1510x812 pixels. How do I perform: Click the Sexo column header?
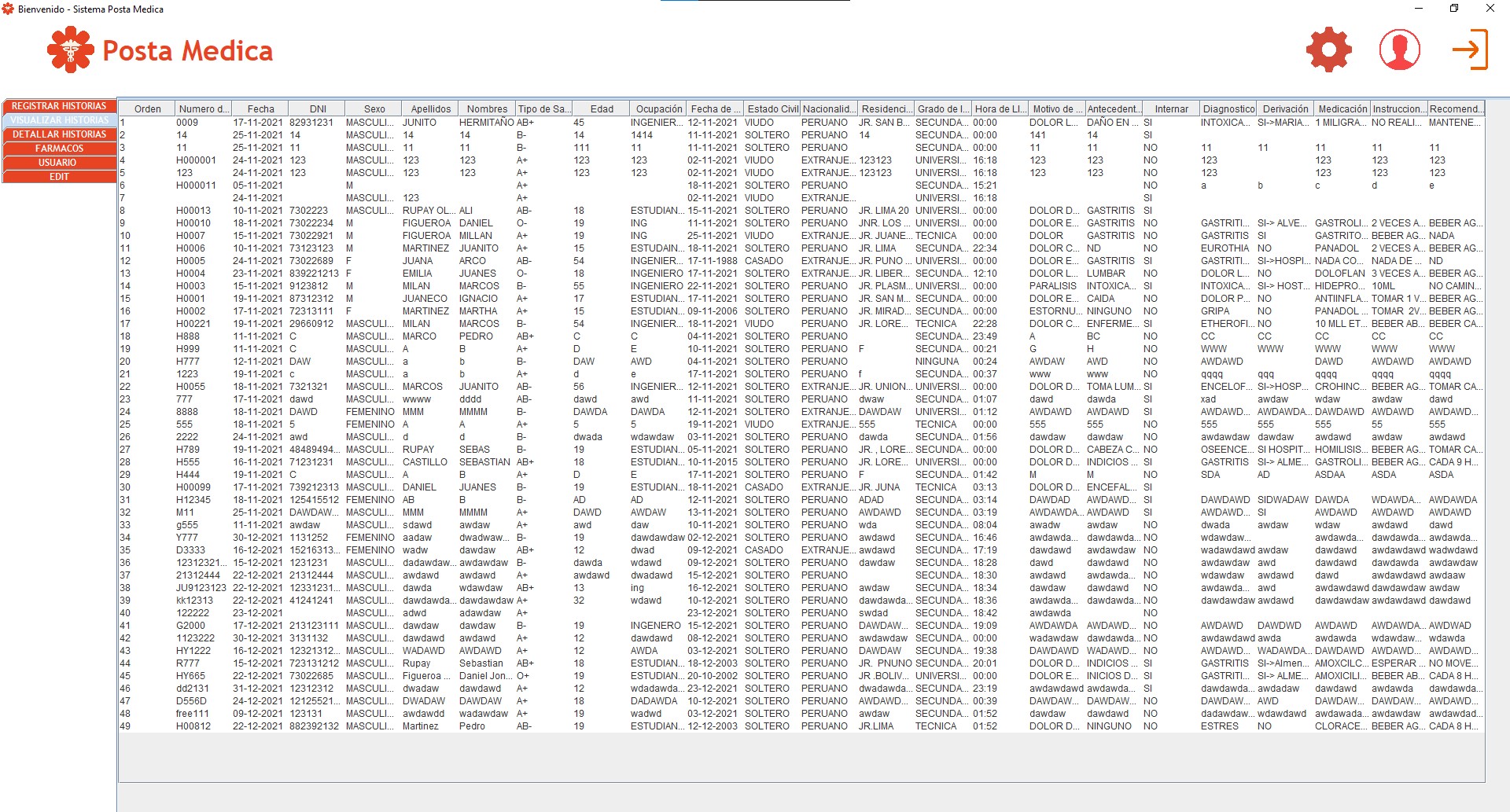tap(374, 109)
